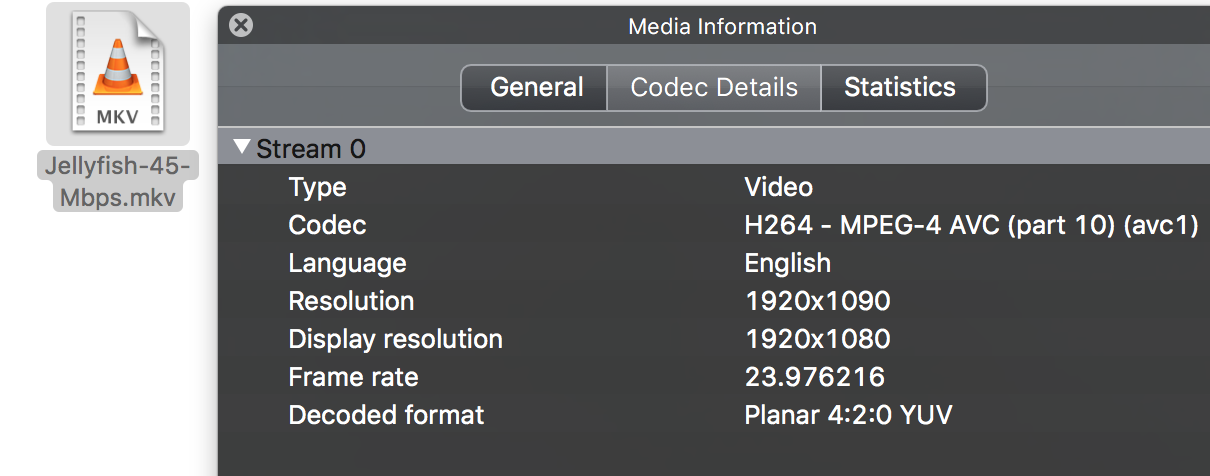This screenshot has width=1210, height=476.
Task: Select the Decoded format row label
Action: [386, 415]
